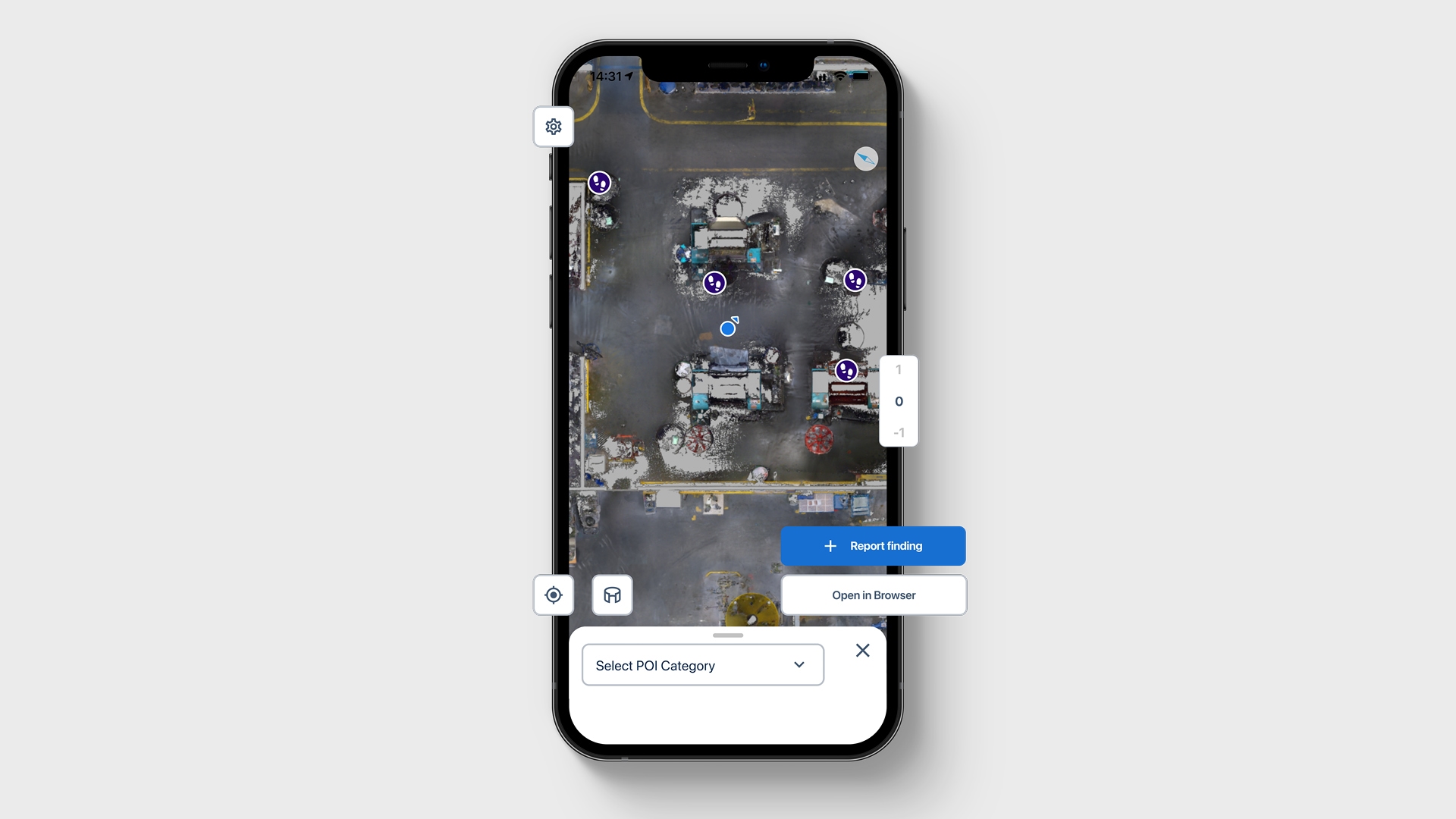Screen dimensions: 1456x819
Task: Tap the blue current location dot
Action: click(727, 328)
